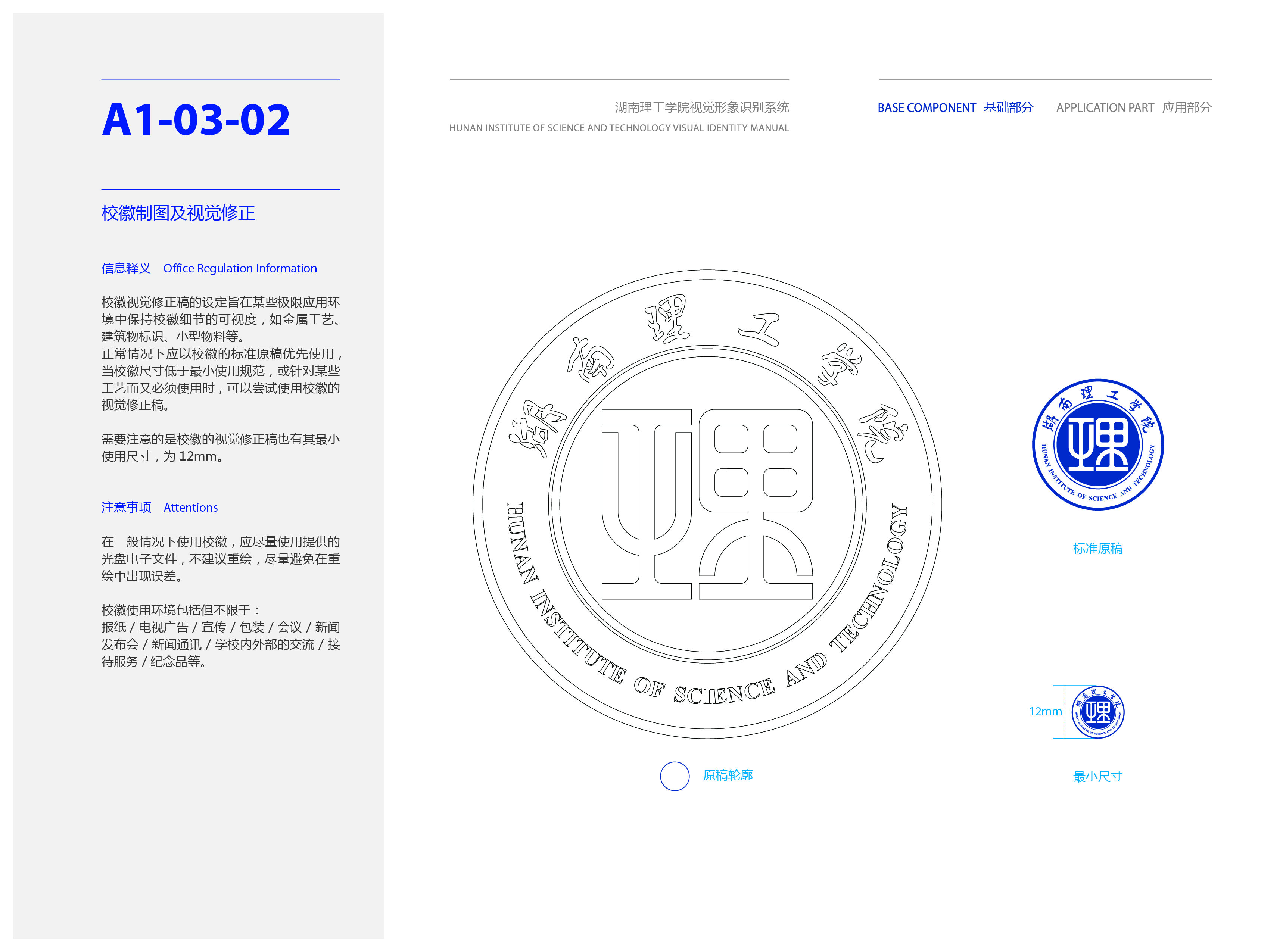Click the A1-03-02 page code heading
This screenshot has height=952, width=1283.
coord(196,120)
